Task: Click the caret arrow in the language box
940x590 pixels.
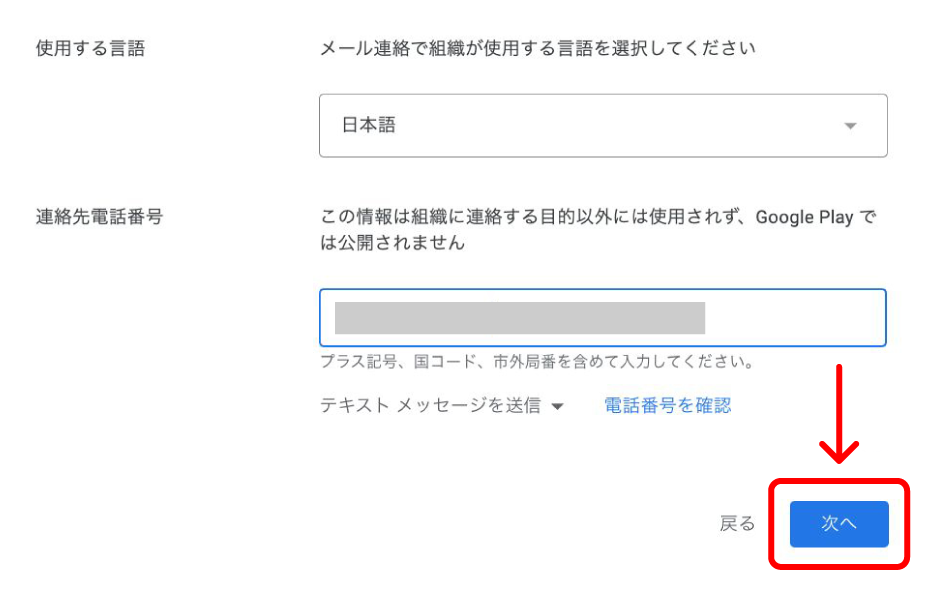Action: (x=850, y=126)
